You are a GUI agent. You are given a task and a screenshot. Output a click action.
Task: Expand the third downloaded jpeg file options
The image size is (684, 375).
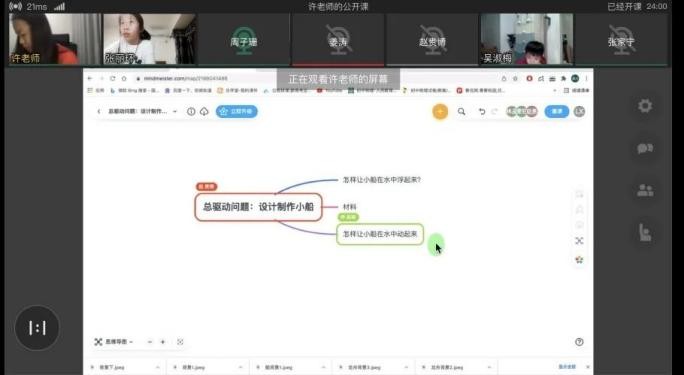(x=323, y=368)
